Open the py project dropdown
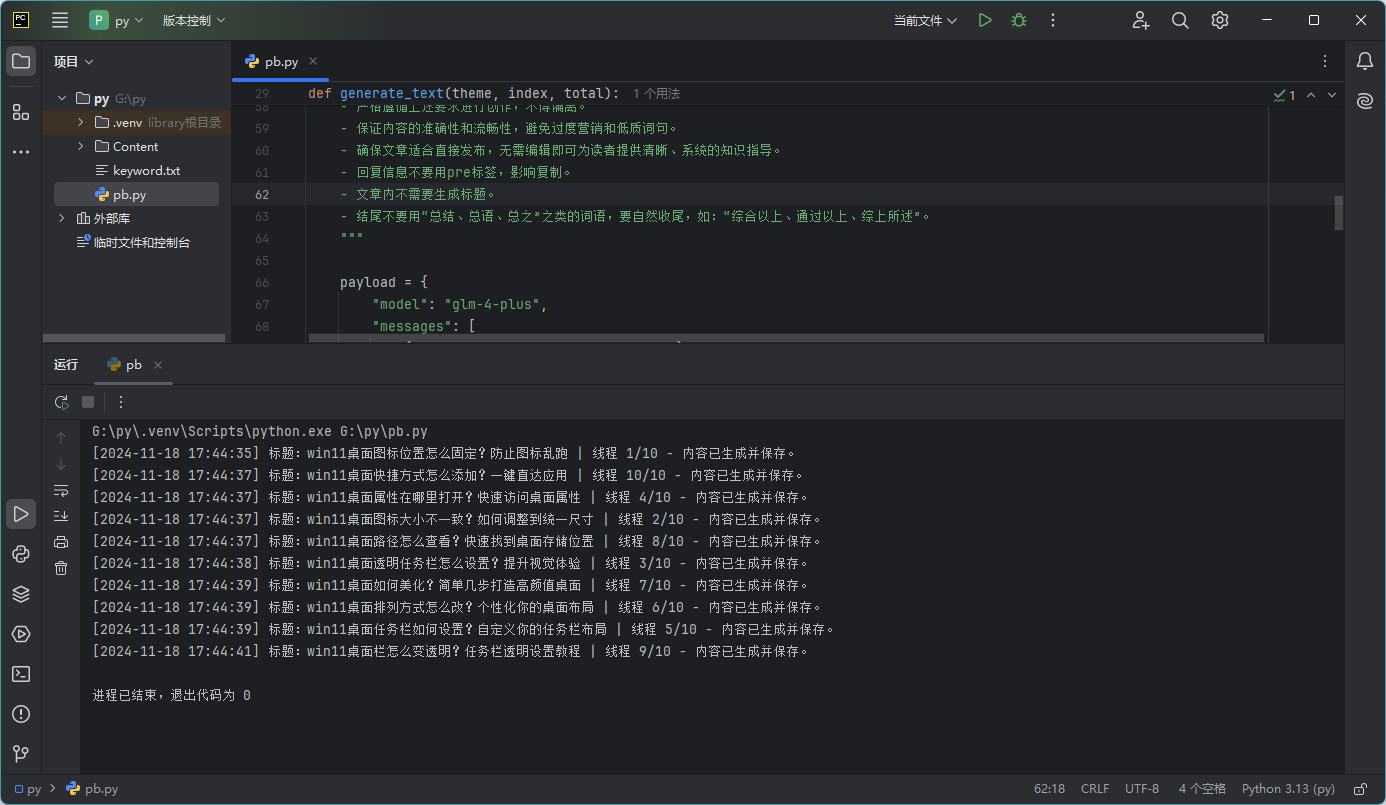The width and height of the screenshot is (1386, 805). pyautogui.click(x=117, y=20)
